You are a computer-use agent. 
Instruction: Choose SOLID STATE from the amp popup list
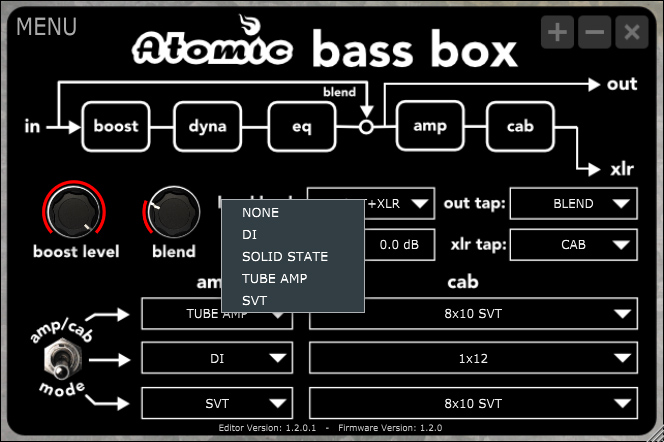click(293, 257)
